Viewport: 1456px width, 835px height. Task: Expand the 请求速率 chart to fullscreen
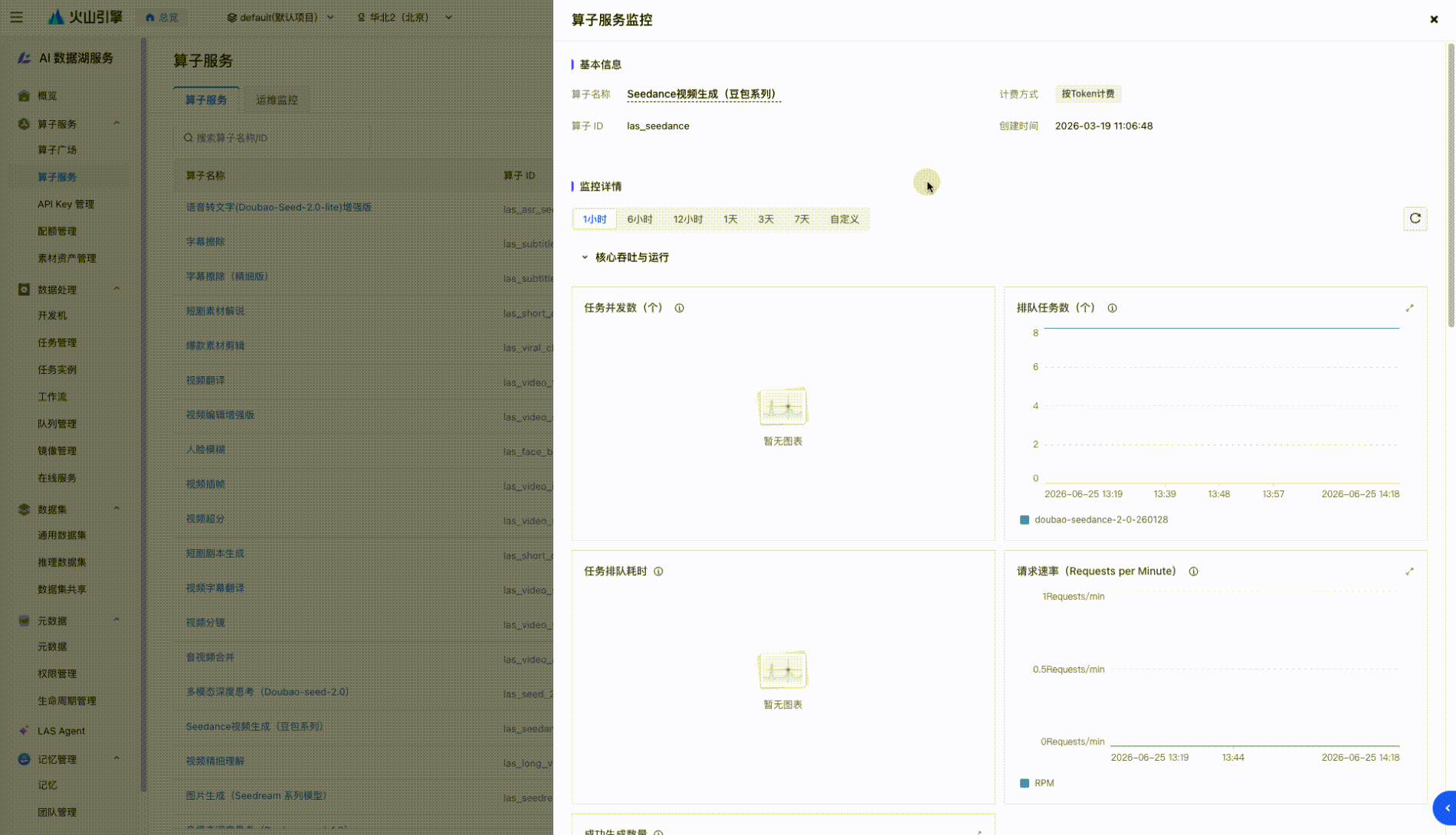pyautogui.click(x=1409, y=571)
